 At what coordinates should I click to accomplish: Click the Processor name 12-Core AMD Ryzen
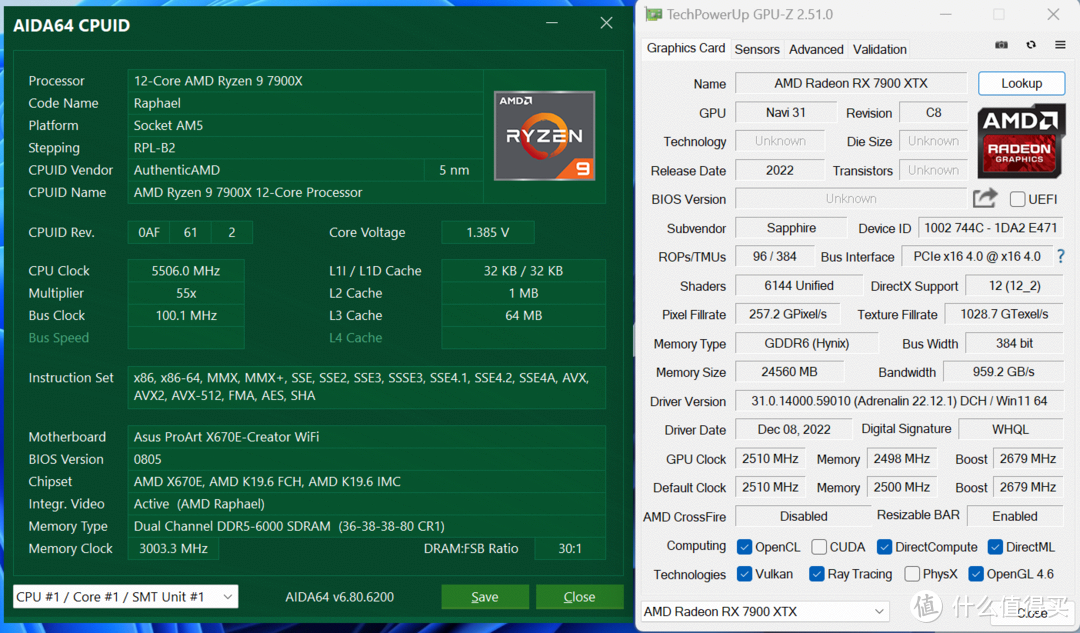305,81
